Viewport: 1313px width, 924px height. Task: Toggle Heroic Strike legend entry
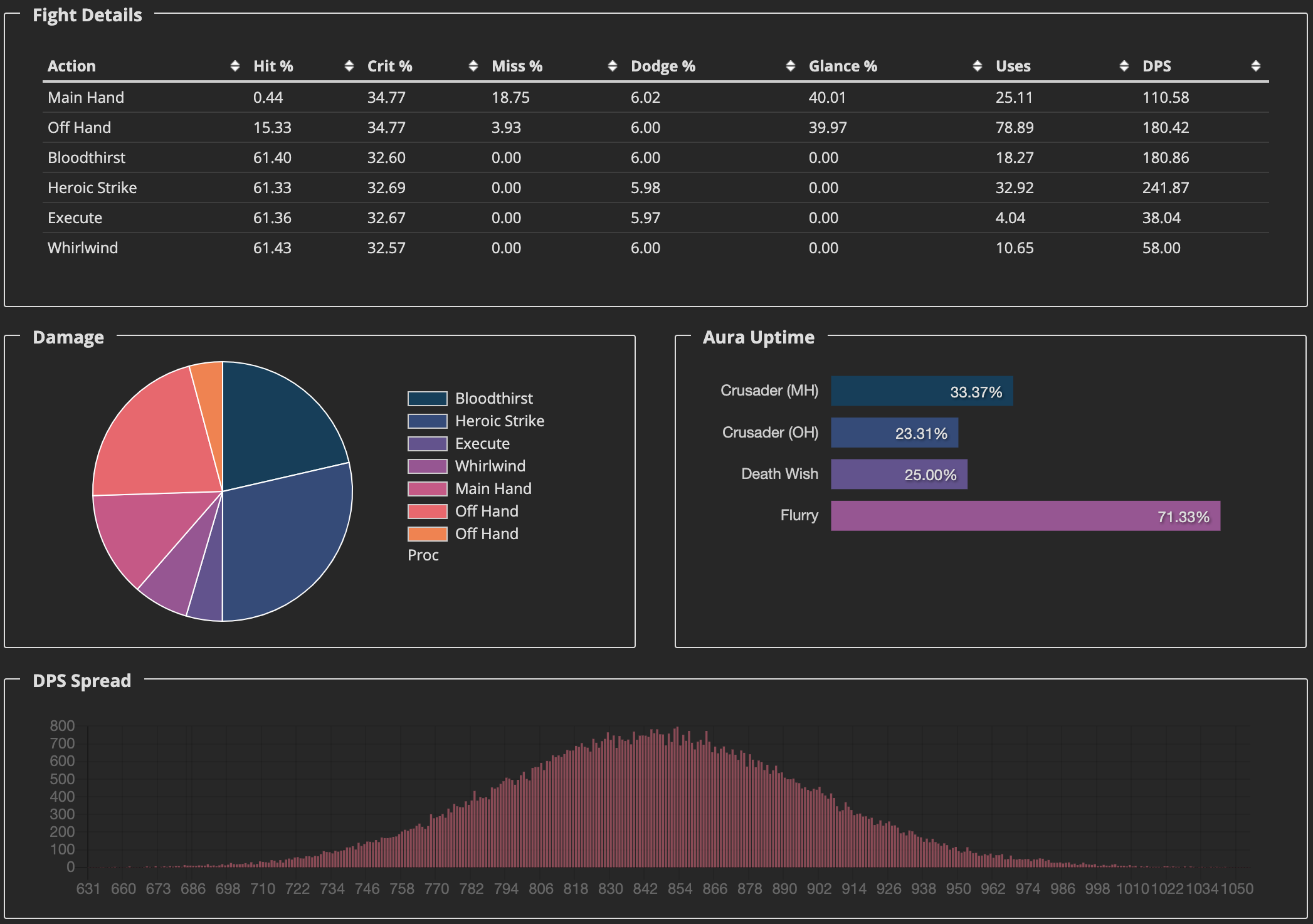pyautogui.click(x=499, y=421)
